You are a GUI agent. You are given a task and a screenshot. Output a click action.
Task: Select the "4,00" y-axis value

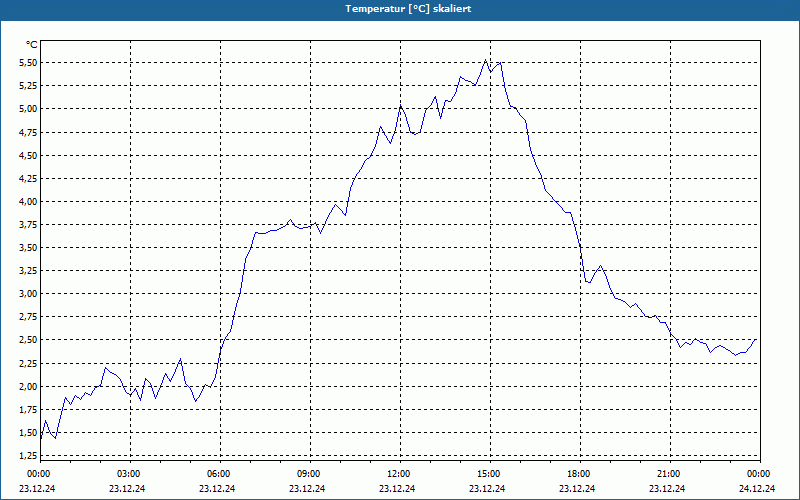[28, 202]
